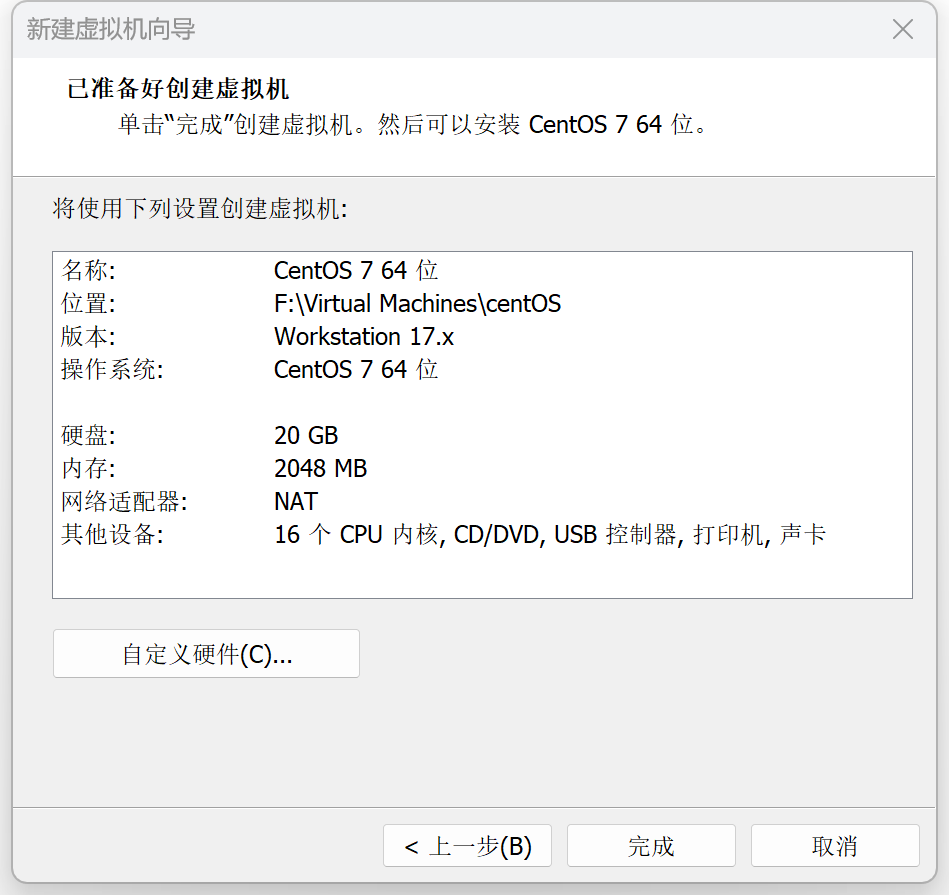The image size is (949, 895).
Task: Click the 其他设备: label
Action: (x=113, y=534)
